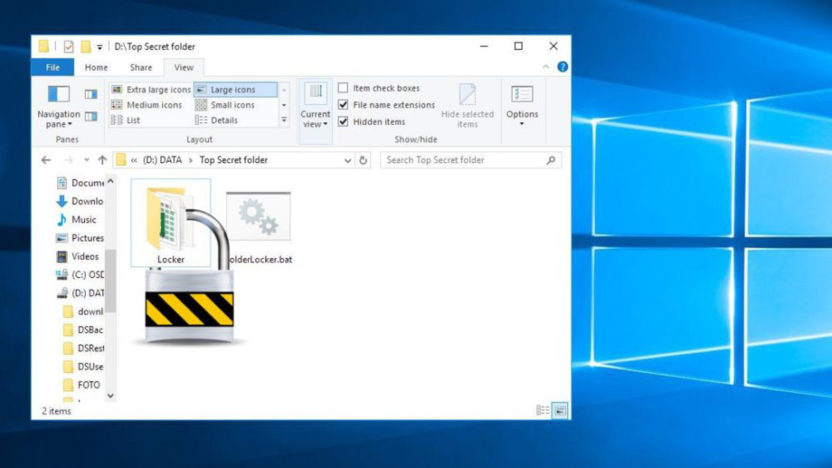Open Pictures in navigation pane

click(80, 238)
